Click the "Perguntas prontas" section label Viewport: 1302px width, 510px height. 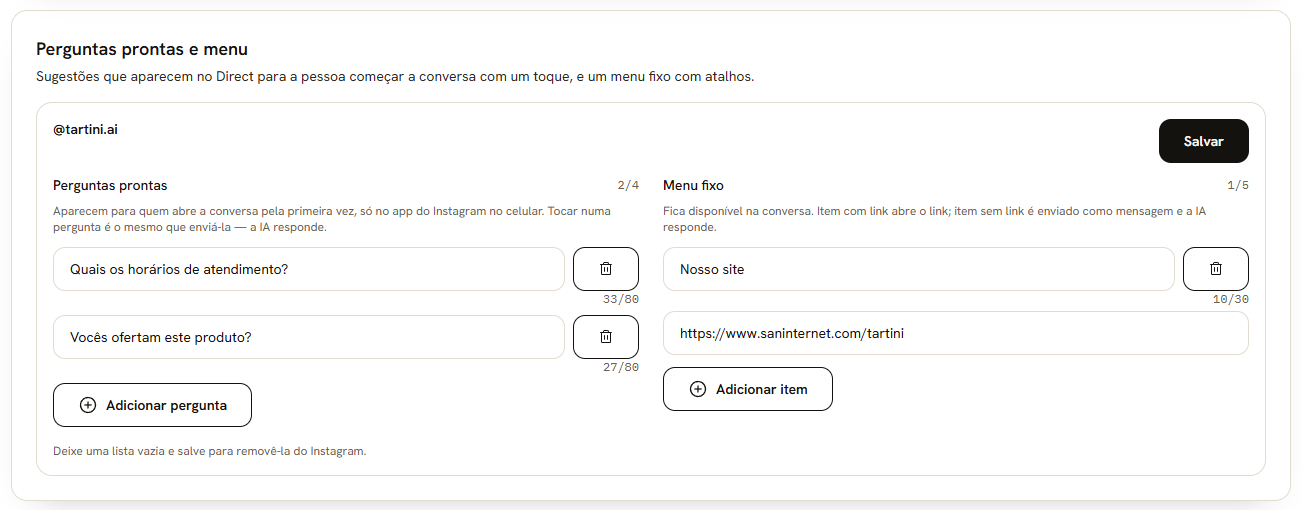(x=110, y=185)
